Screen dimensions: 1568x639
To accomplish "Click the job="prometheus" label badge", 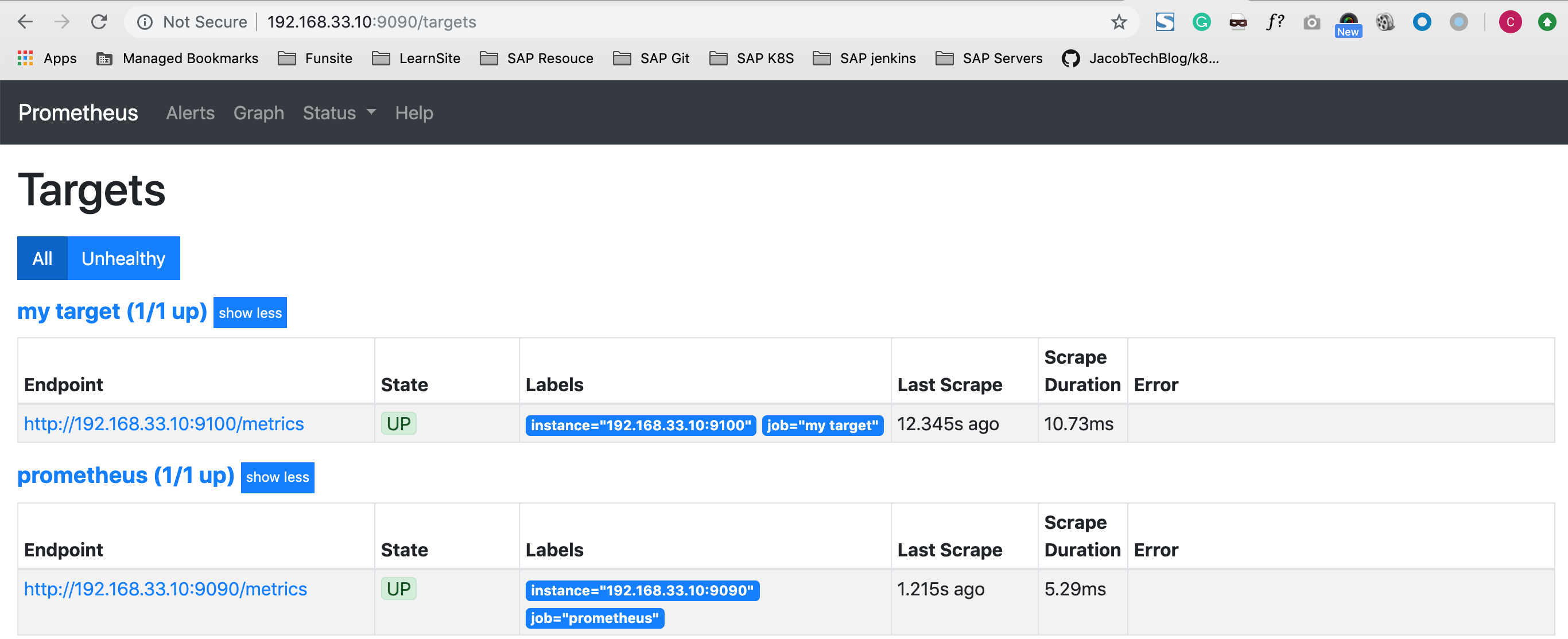I will [x=595, y=619].
